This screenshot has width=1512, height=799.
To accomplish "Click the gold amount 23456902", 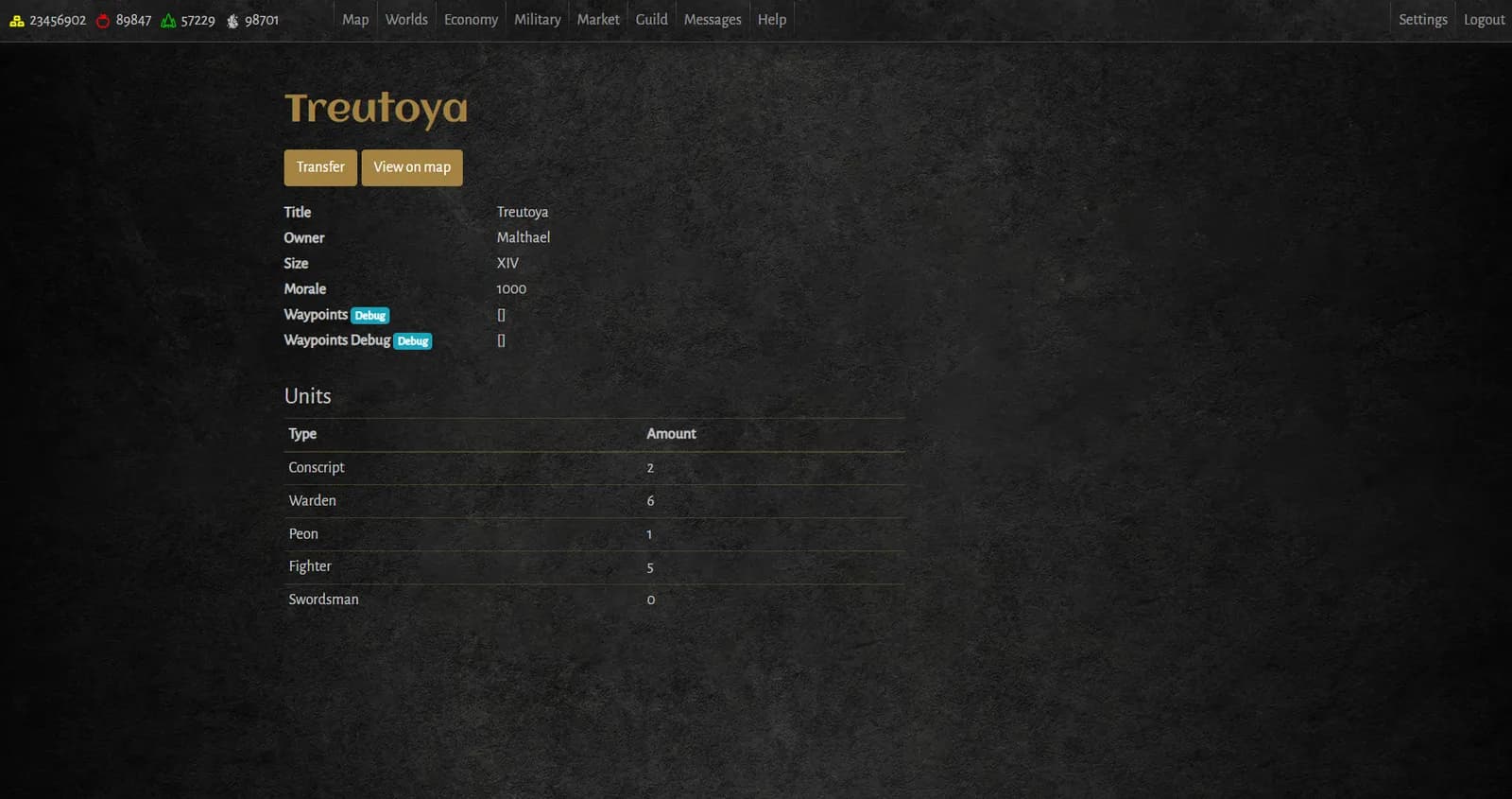I will (58, 21).
